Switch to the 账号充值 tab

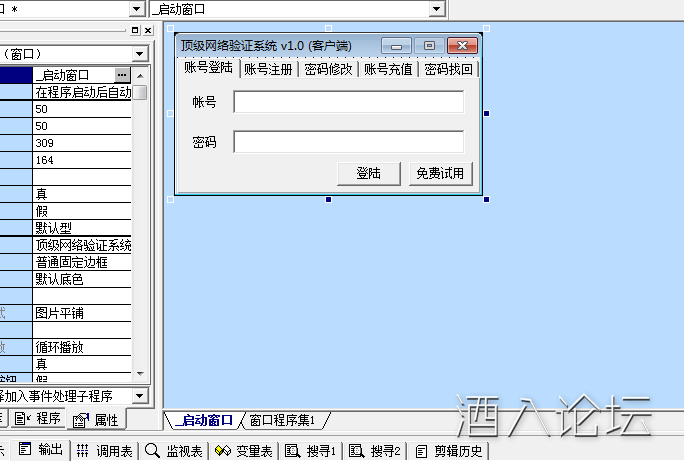388,69
